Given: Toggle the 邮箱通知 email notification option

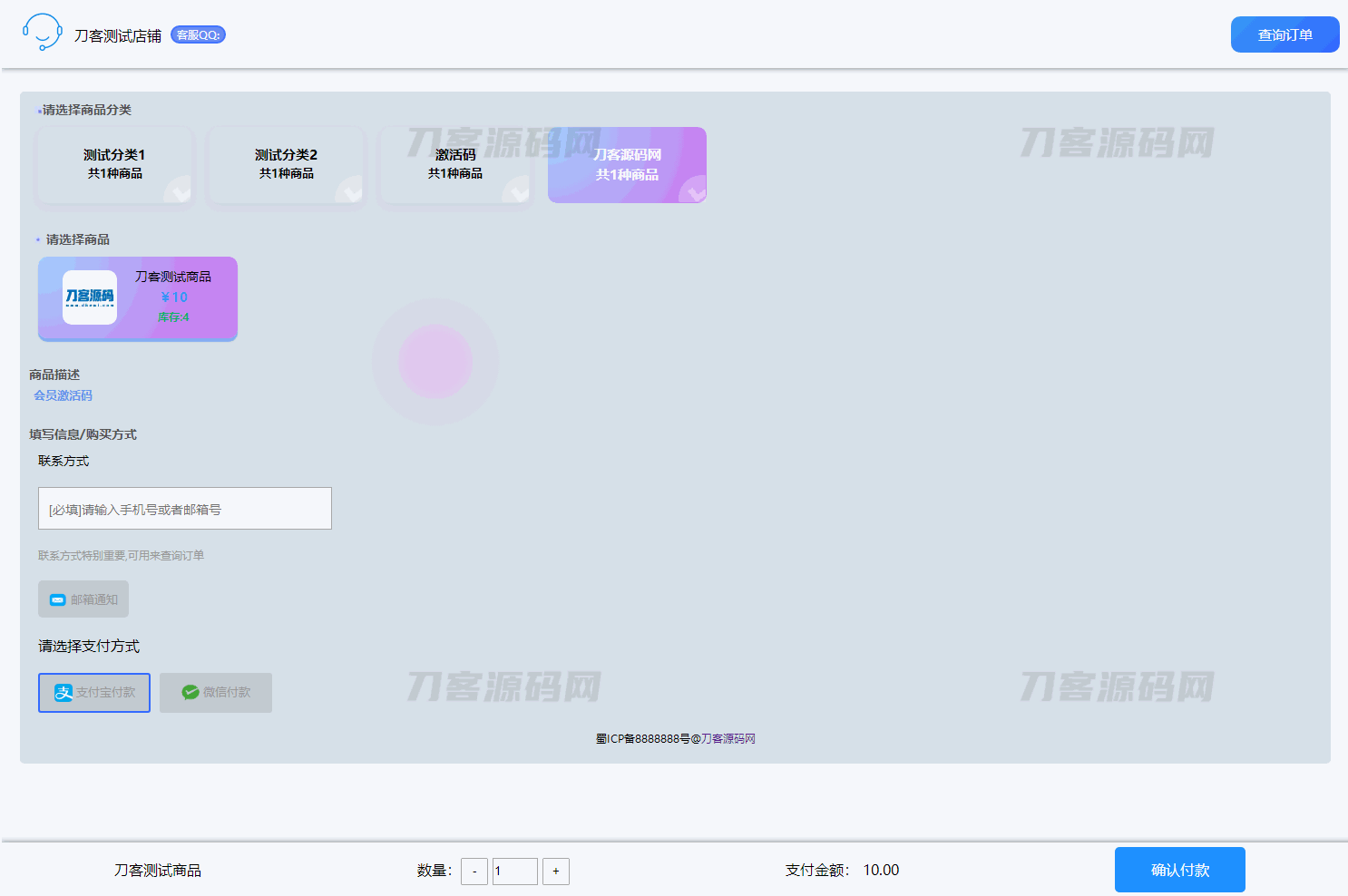Looking at the screenshot, I should pyautogui.click(x=83, y=599).
